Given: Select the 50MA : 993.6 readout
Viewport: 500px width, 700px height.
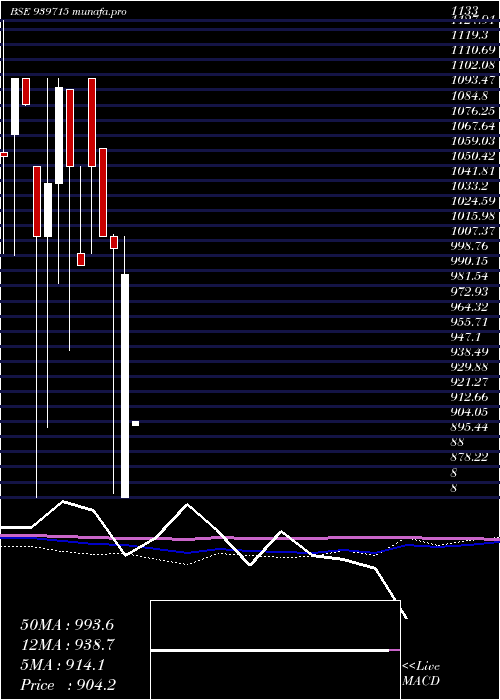Looking at the screenshot, I should click(x=67, y=625).
